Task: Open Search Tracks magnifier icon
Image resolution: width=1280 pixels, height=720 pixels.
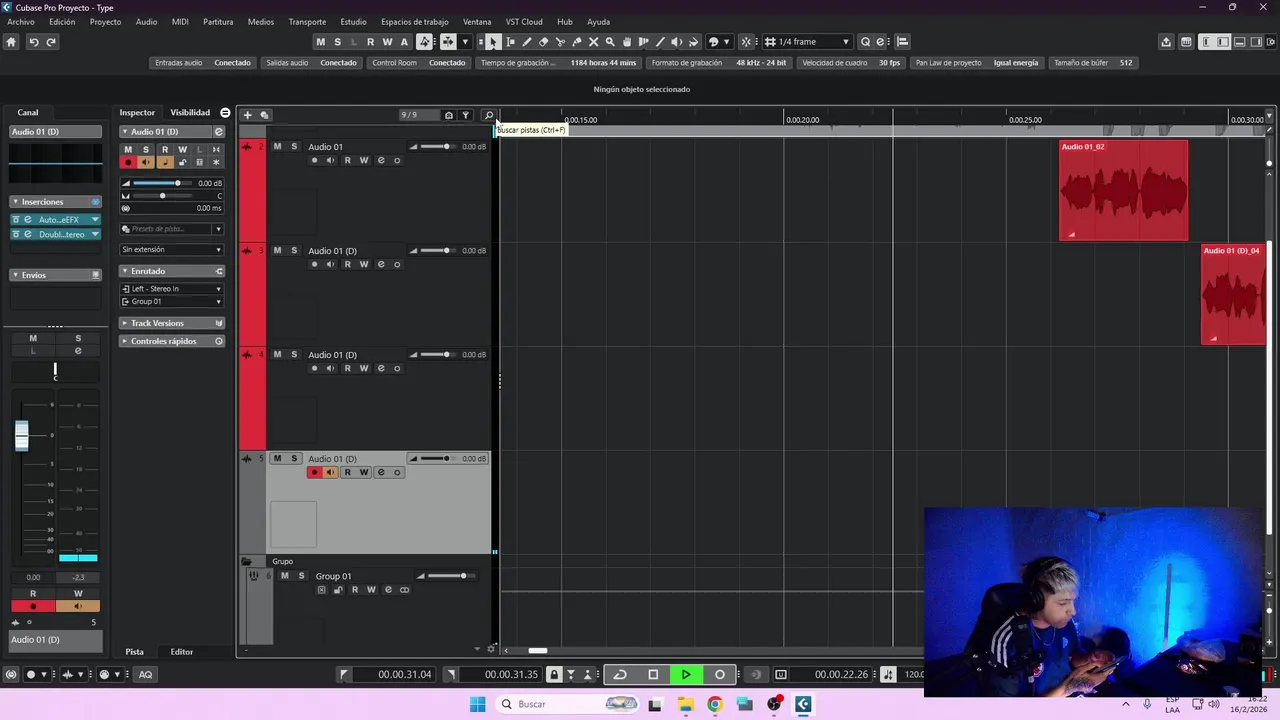Action: (x=489, y=115)
